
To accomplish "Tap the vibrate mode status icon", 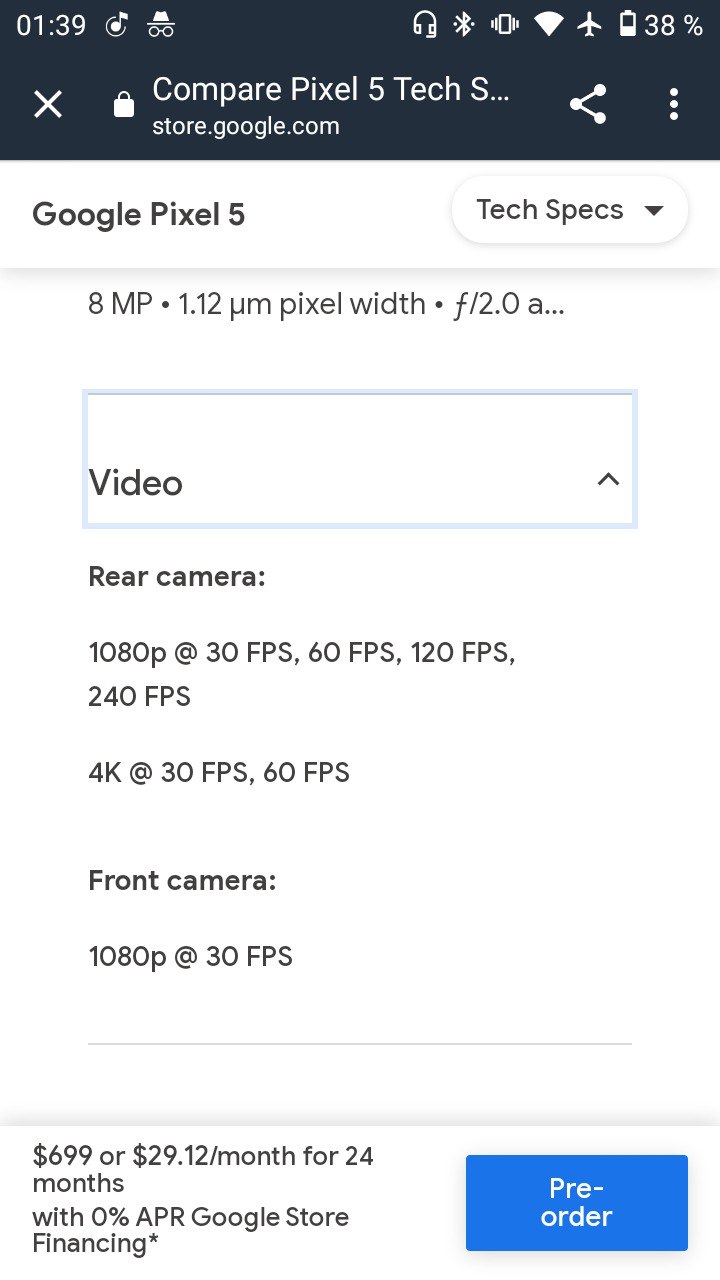I will pos(504,25).
